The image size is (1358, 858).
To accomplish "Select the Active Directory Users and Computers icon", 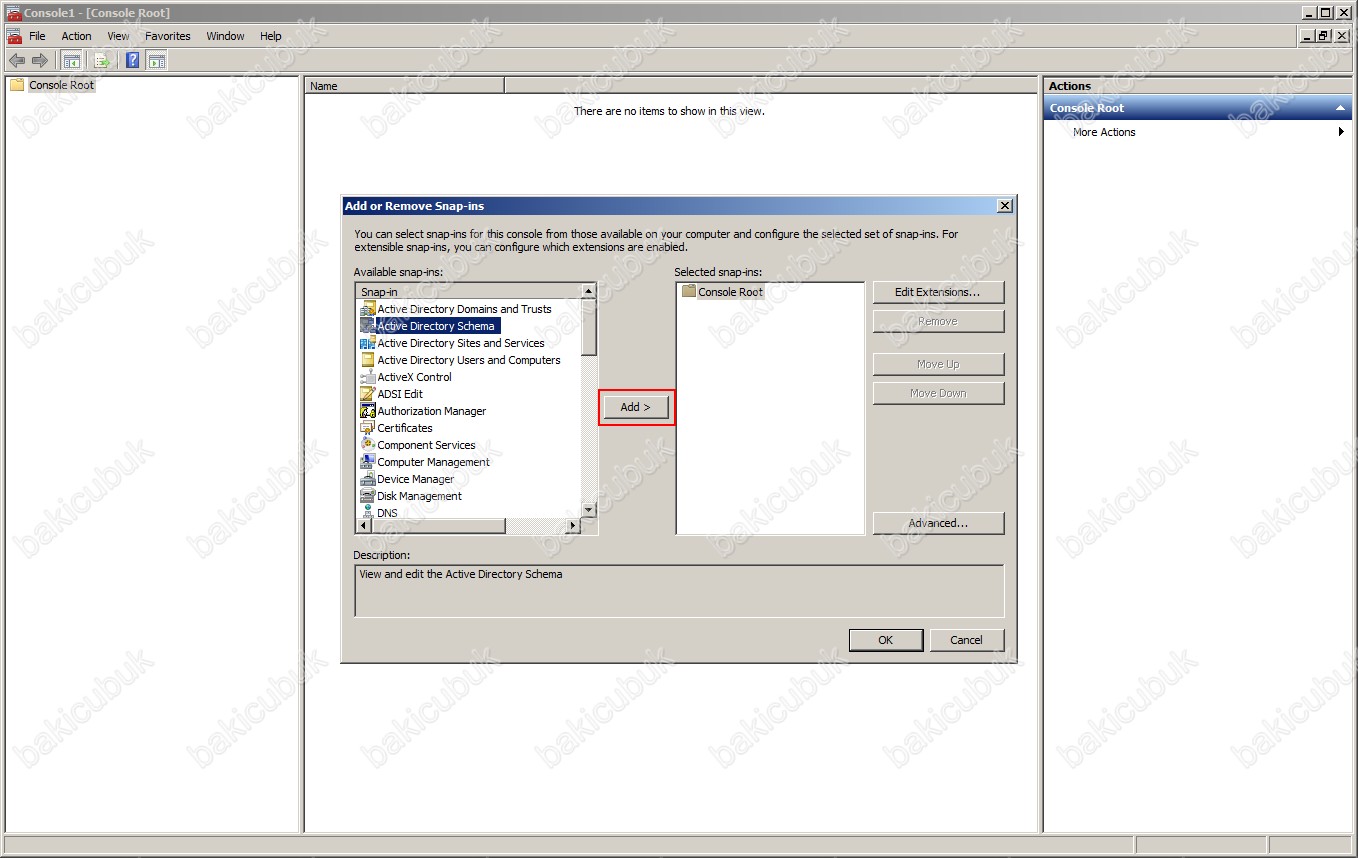I will click(x=368, y=360).
